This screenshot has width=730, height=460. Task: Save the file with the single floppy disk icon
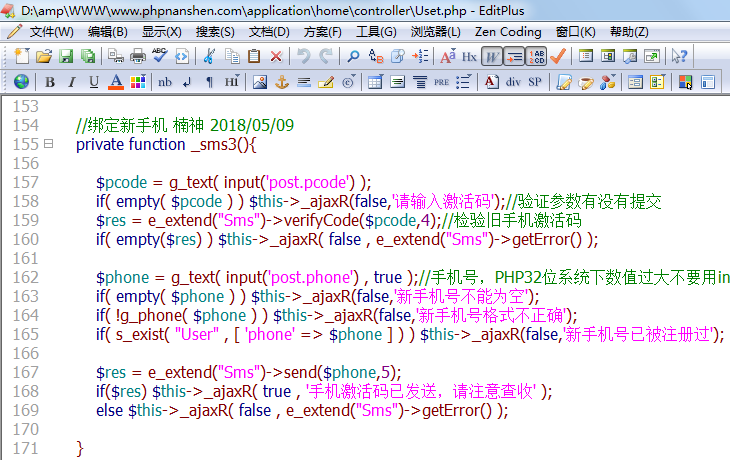66,56
